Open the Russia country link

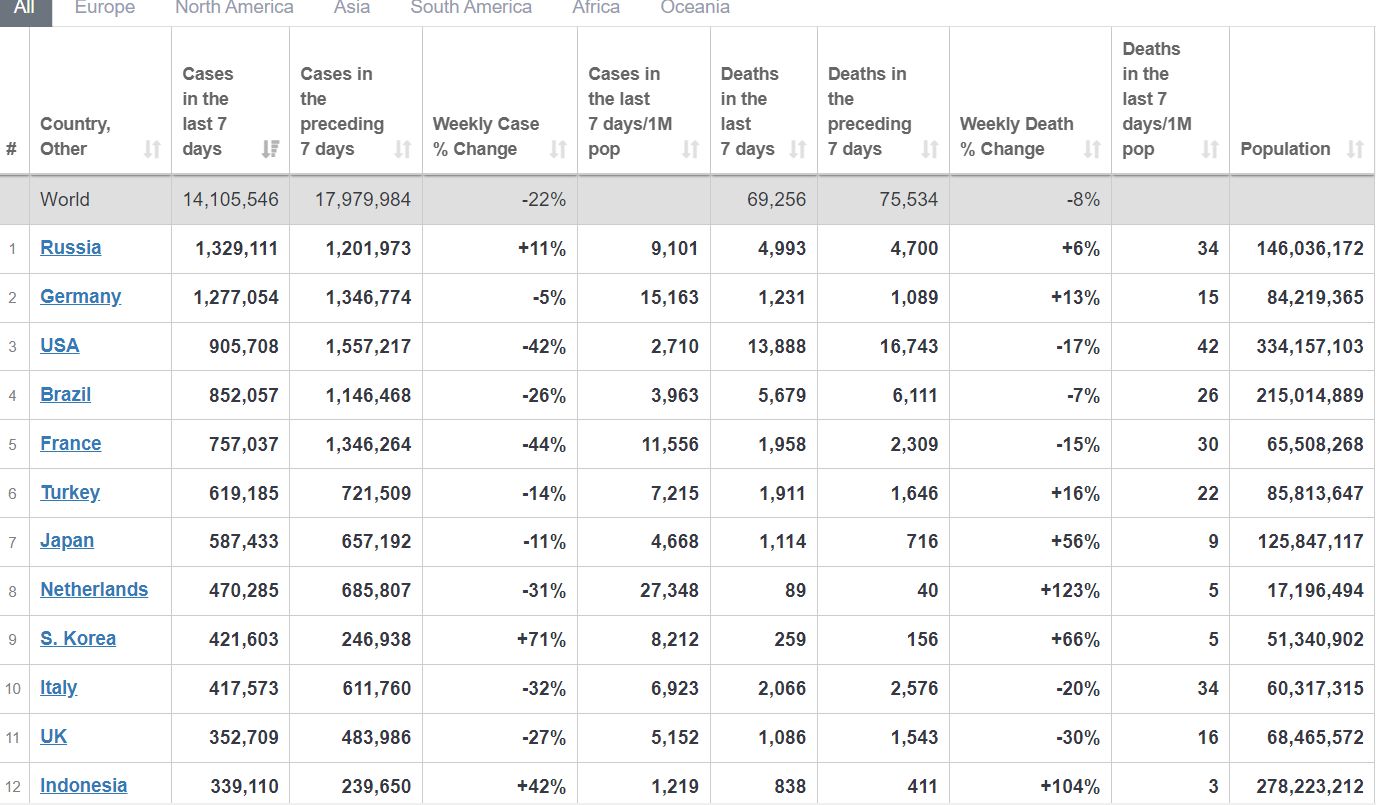pos(70,248)
